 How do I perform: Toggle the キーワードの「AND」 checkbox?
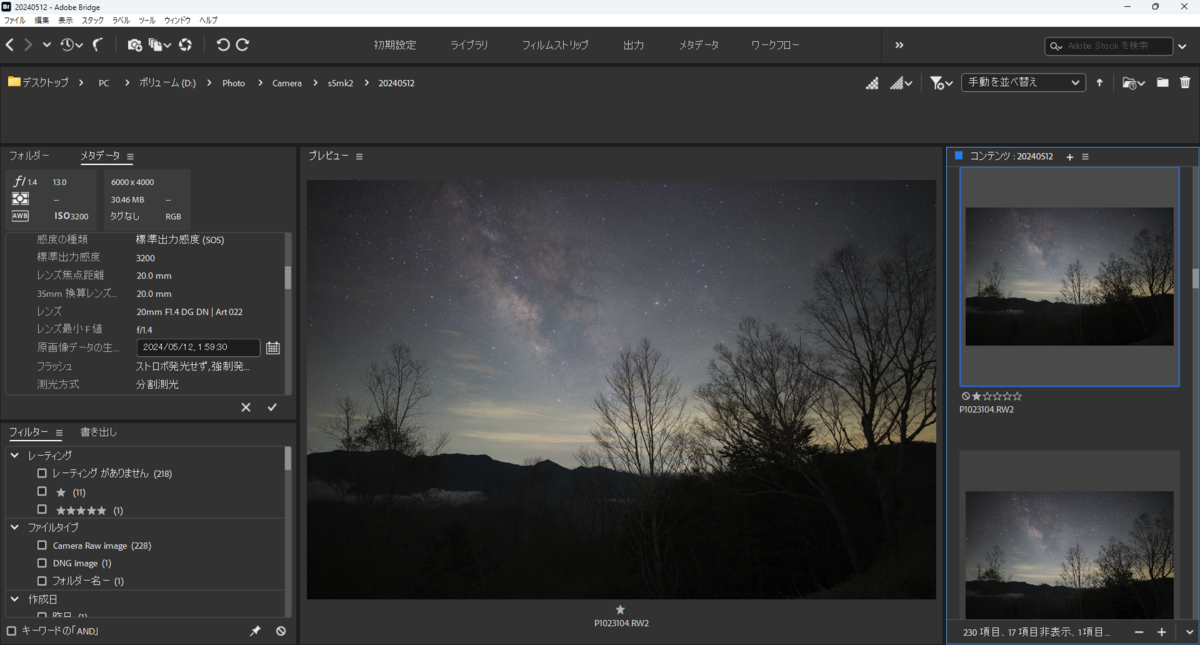click(11, 631)
